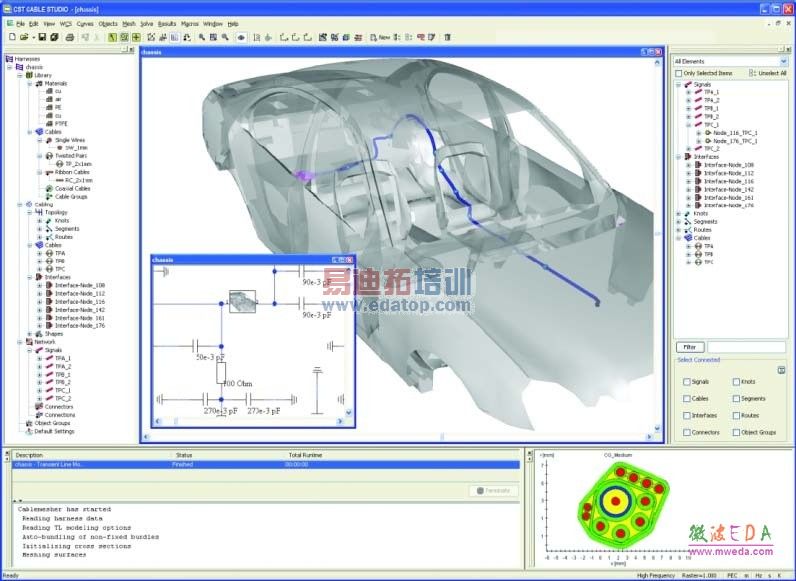Image resolution: width=796 pixels, height=581 pixels.
Task: Open the Solve menu
Action: pyautogui.click(x=147, y=24)
